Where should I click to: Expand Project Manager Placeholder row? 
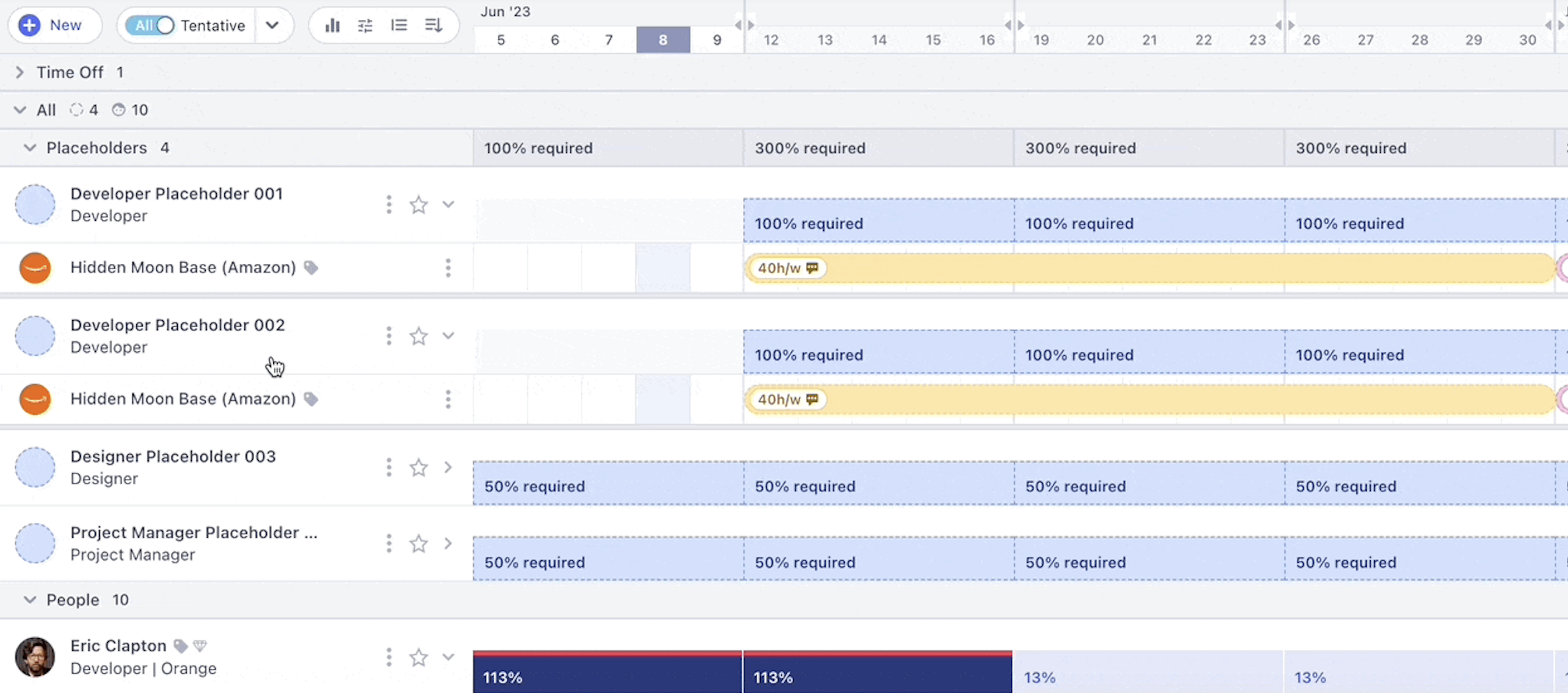pyautogui.click(x=449, y=544)
